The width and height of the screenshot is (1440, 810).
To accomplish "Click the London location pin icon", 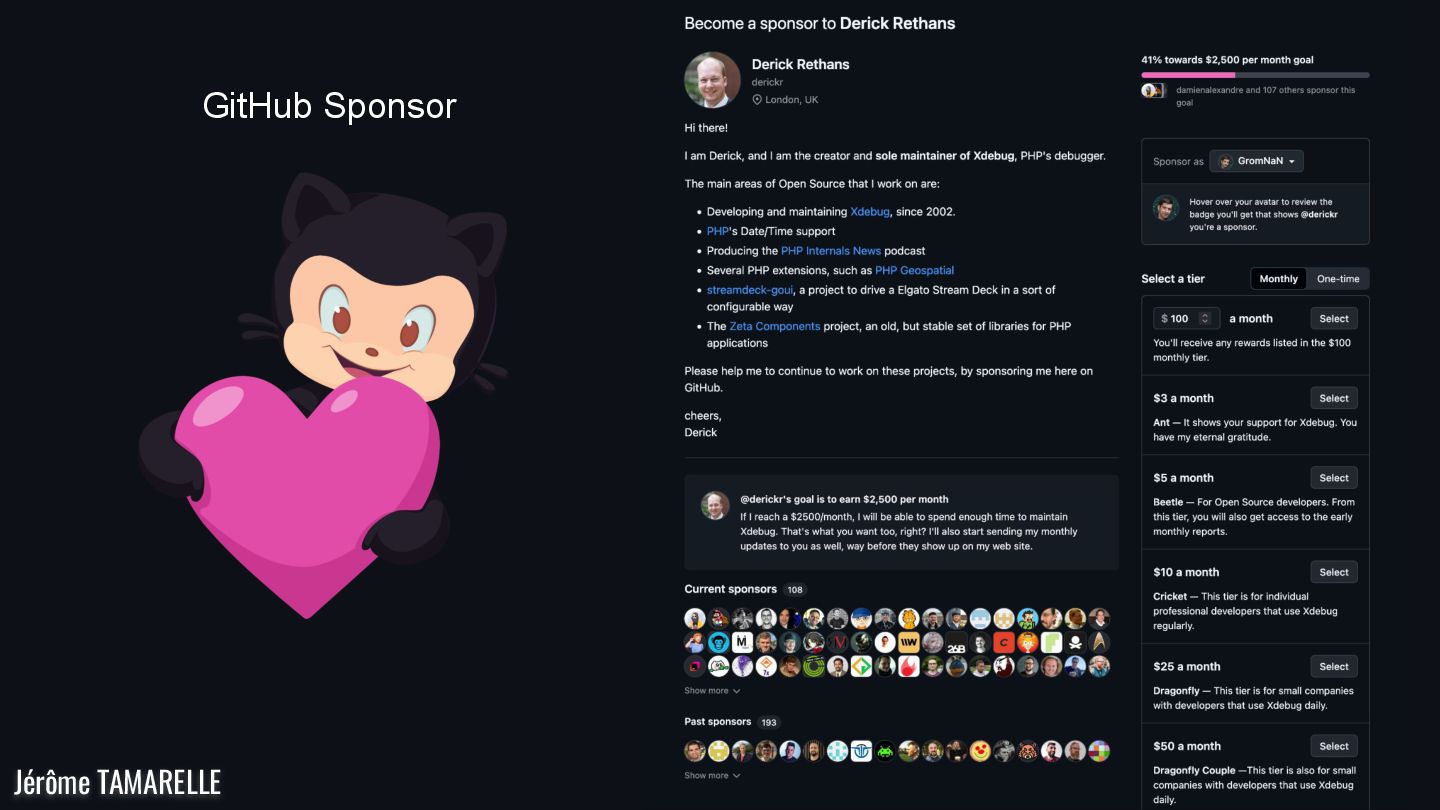I will point(757,100).
